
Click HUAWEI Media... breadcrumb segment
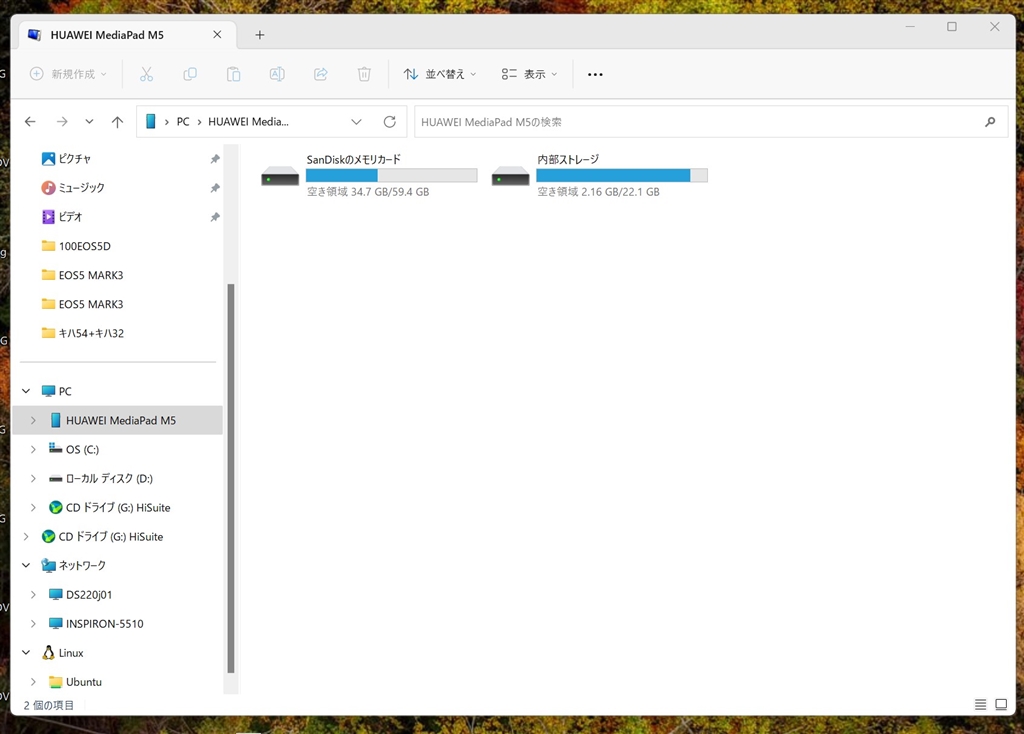coord(248,121)
